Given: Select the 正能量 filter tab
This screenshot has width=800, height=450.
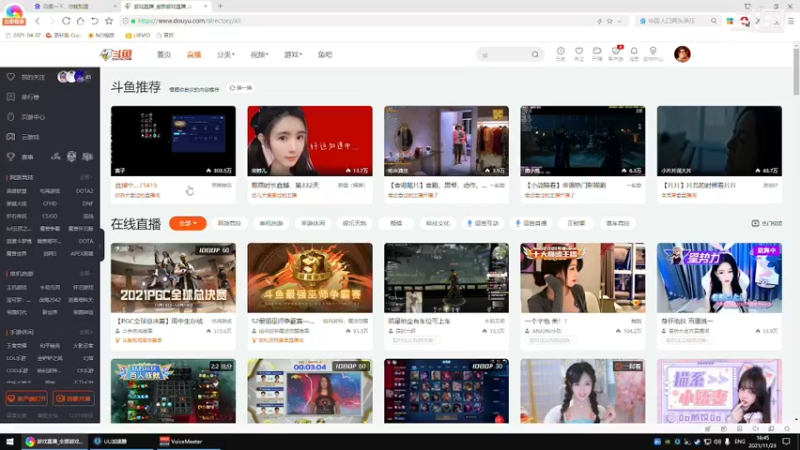Looking at the screenshot, I should [577, 223].
